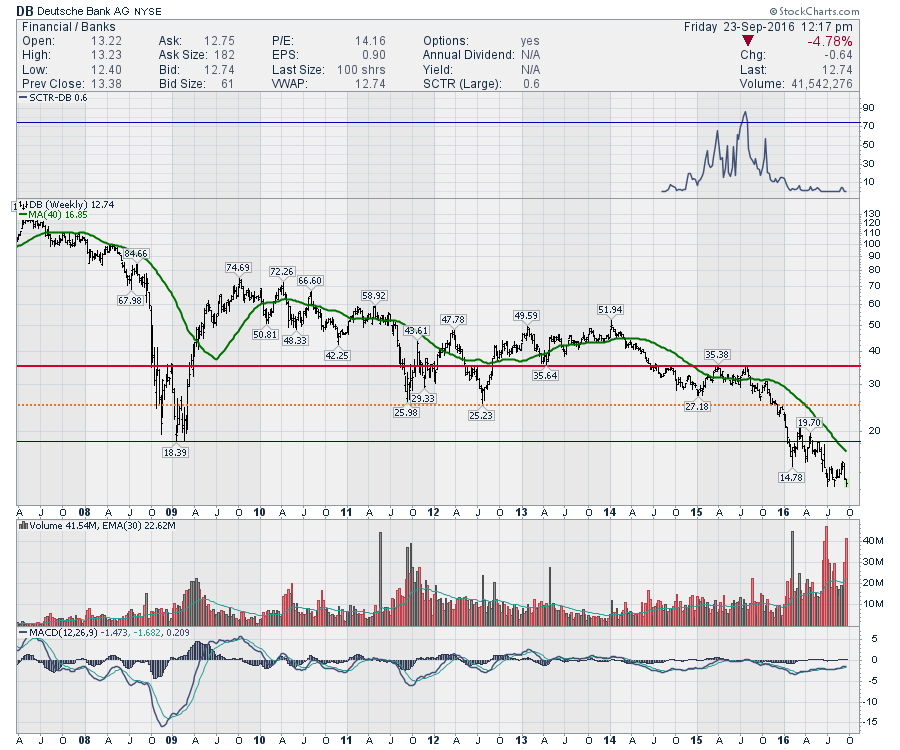Click the 'Annual Dividend' label
This screenshot has height=750, width=900.
[469, 55]
